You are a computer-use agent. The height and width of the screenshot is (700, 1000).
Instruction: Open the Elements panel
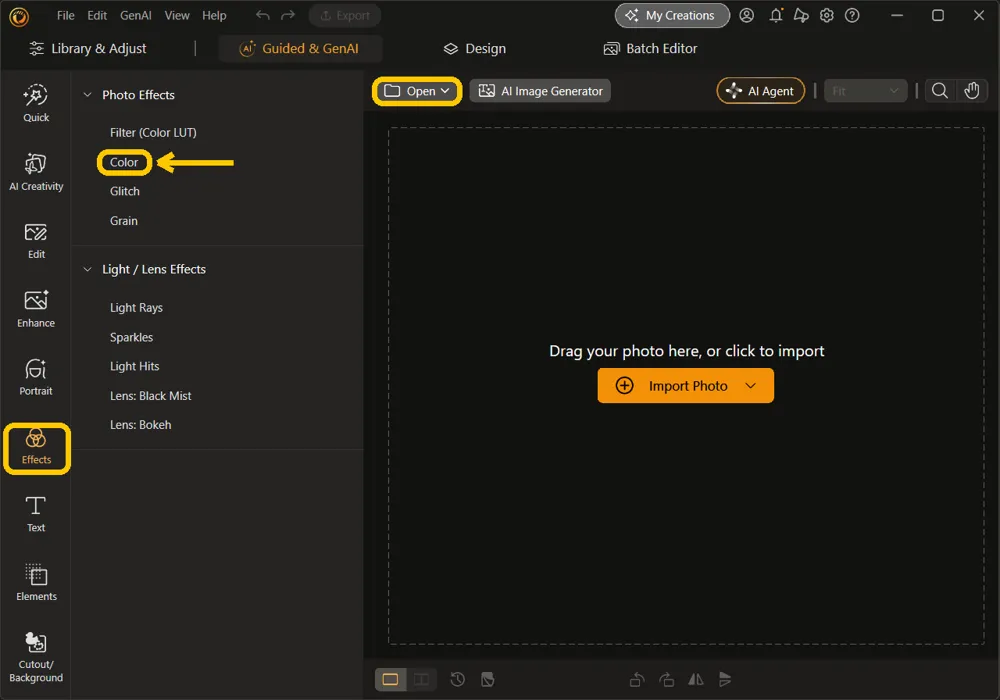click(x=36, y=582)
